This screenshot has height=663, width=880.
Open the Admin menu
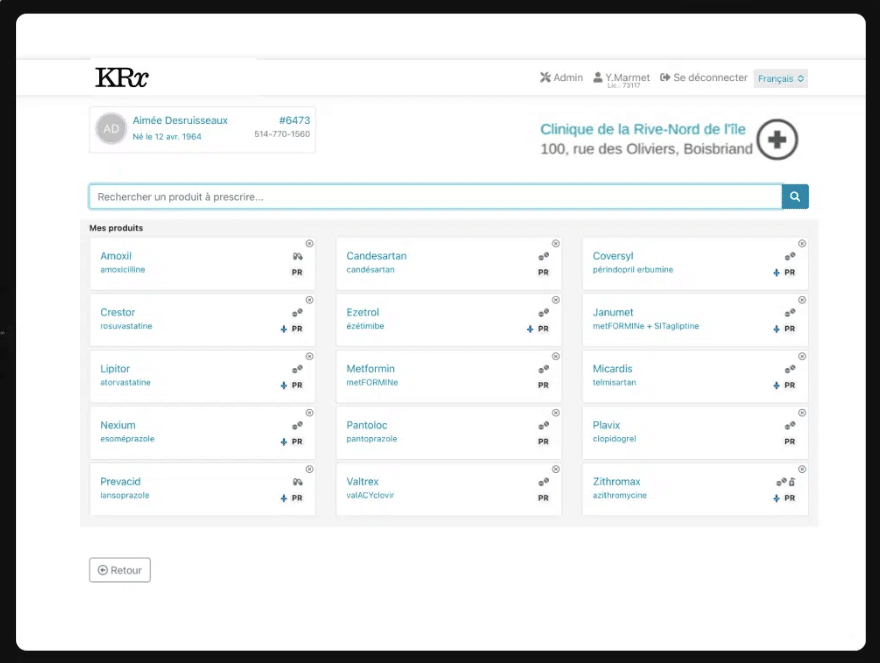[x=561, y=78]
